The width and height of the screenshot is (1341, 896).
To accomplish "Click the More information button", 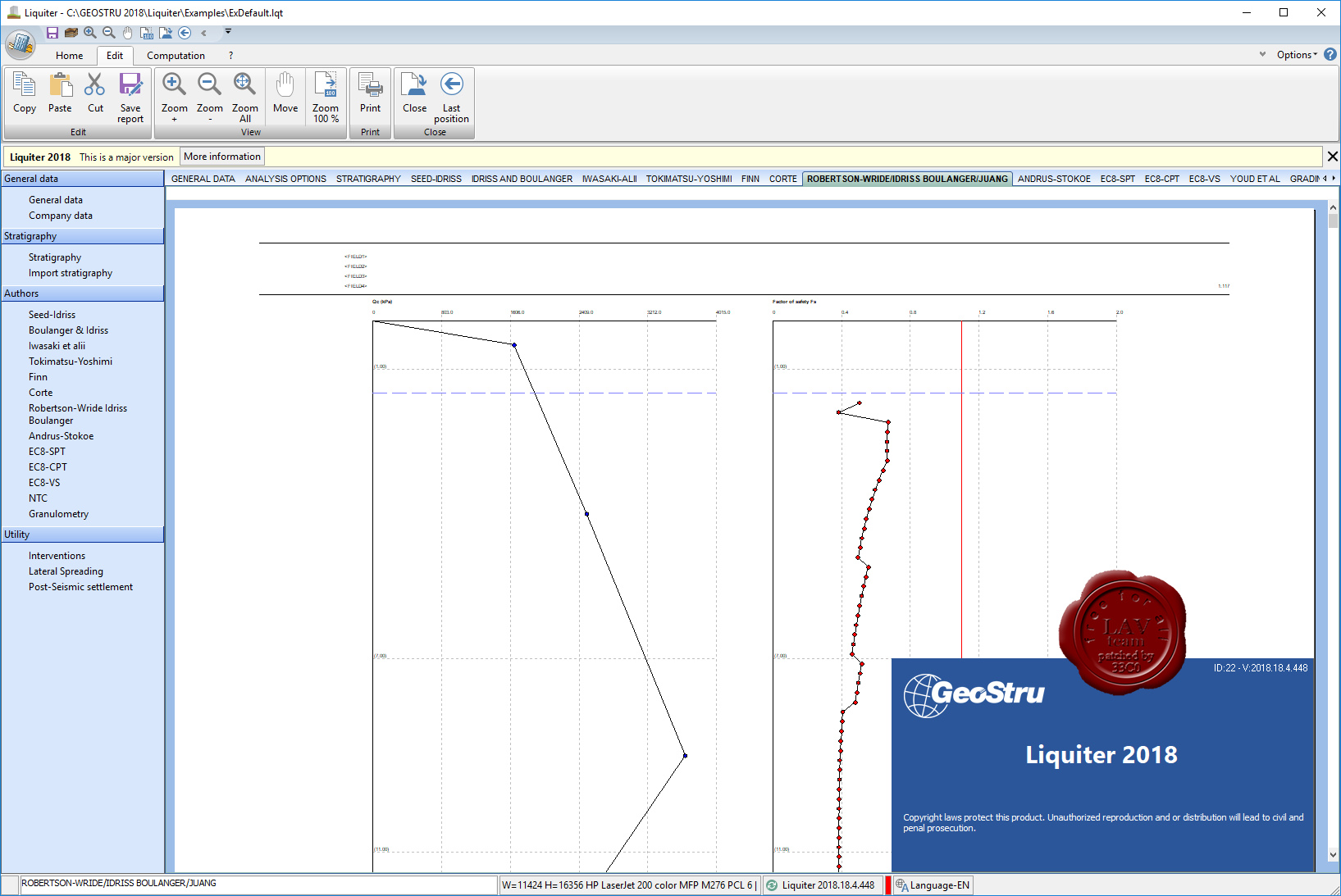I will pyautogui.click(x=222, y=157).
